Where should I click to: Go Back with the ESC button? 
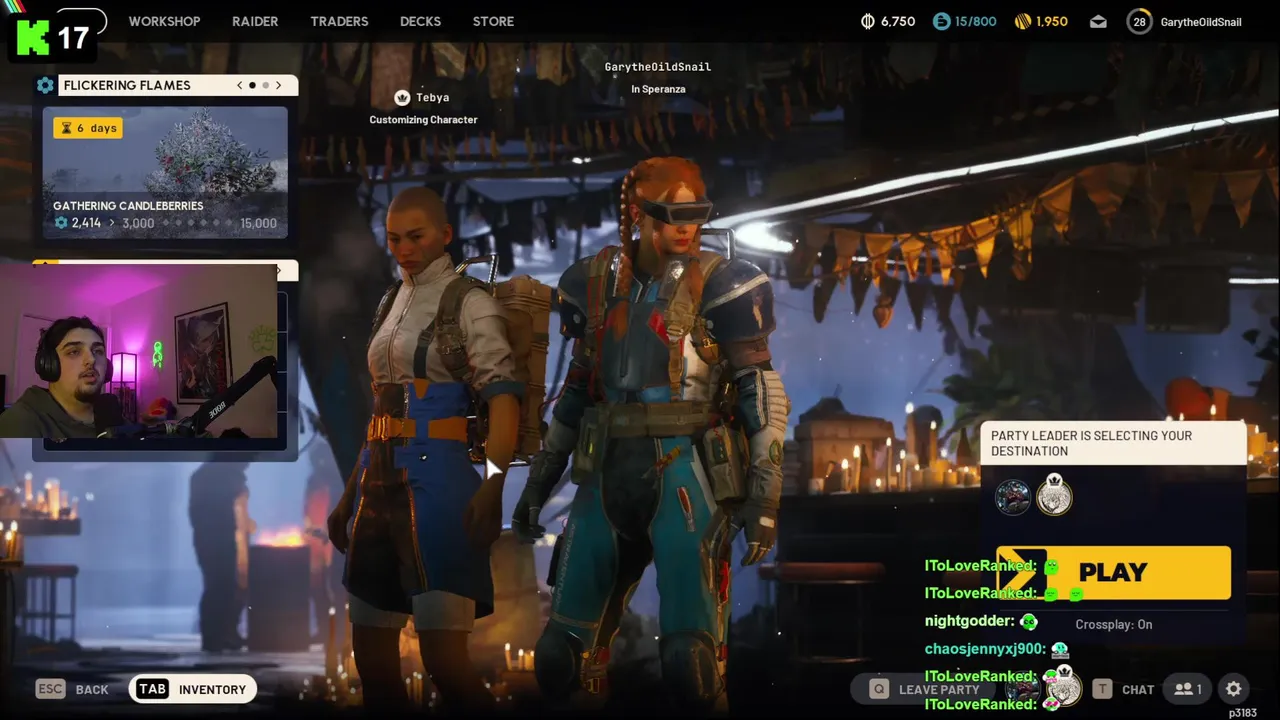72,689
